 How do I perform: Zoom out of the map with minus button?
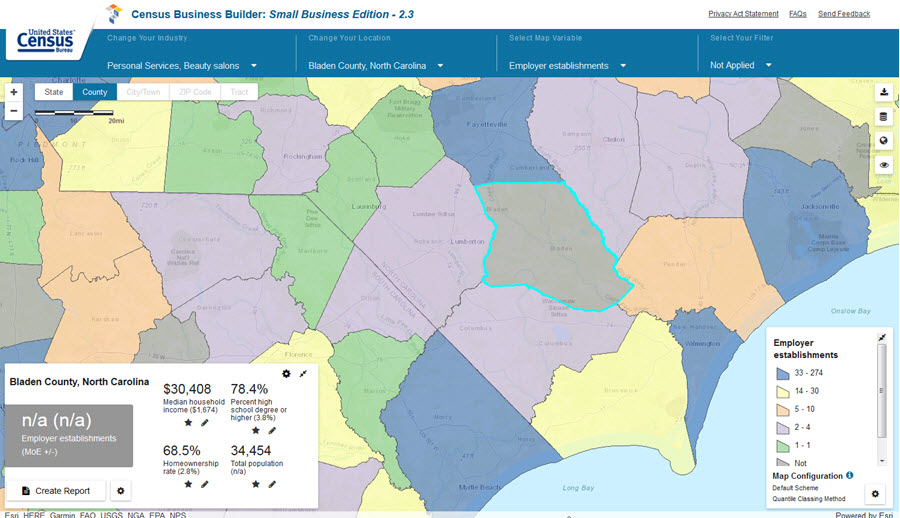(x=14, y=110)
